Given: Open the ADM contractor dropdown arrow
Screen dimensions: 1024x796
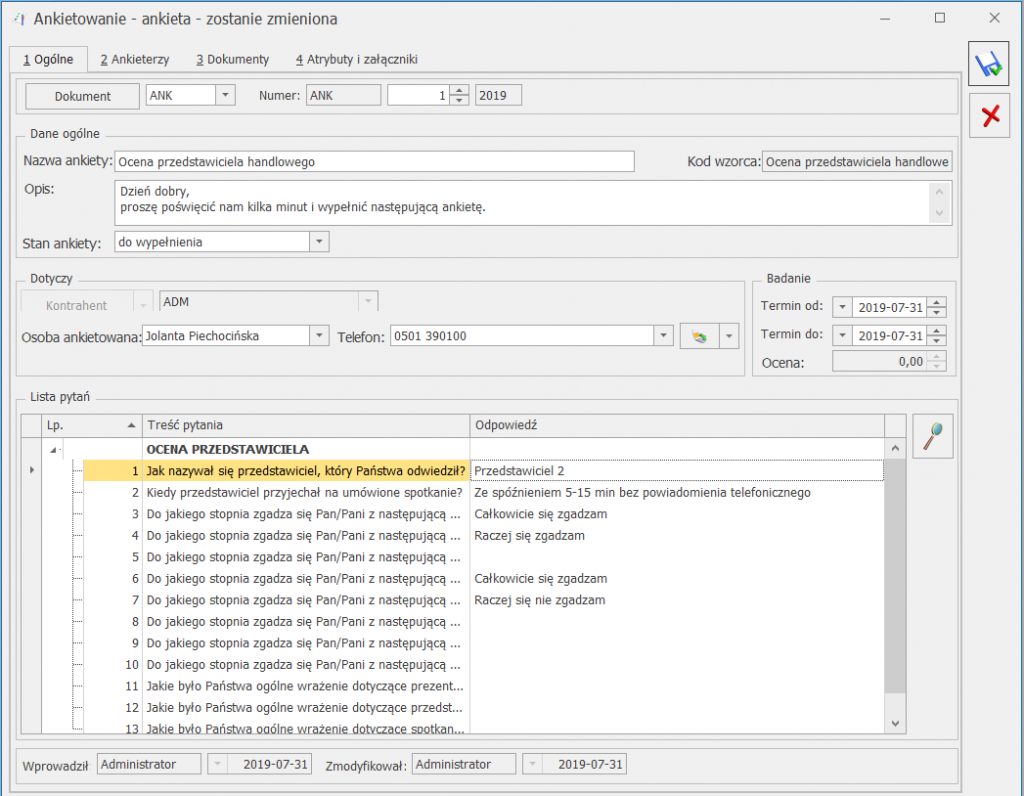Looking at the screenshot, I should tap(368, 301).
